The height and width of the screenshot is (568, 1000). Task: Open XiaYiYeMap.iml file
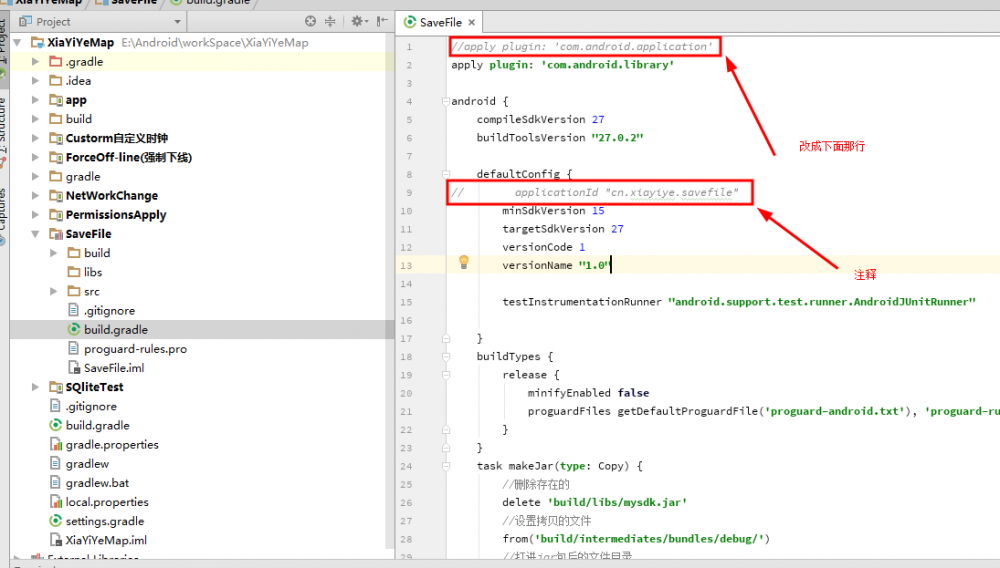coord(107,540)
